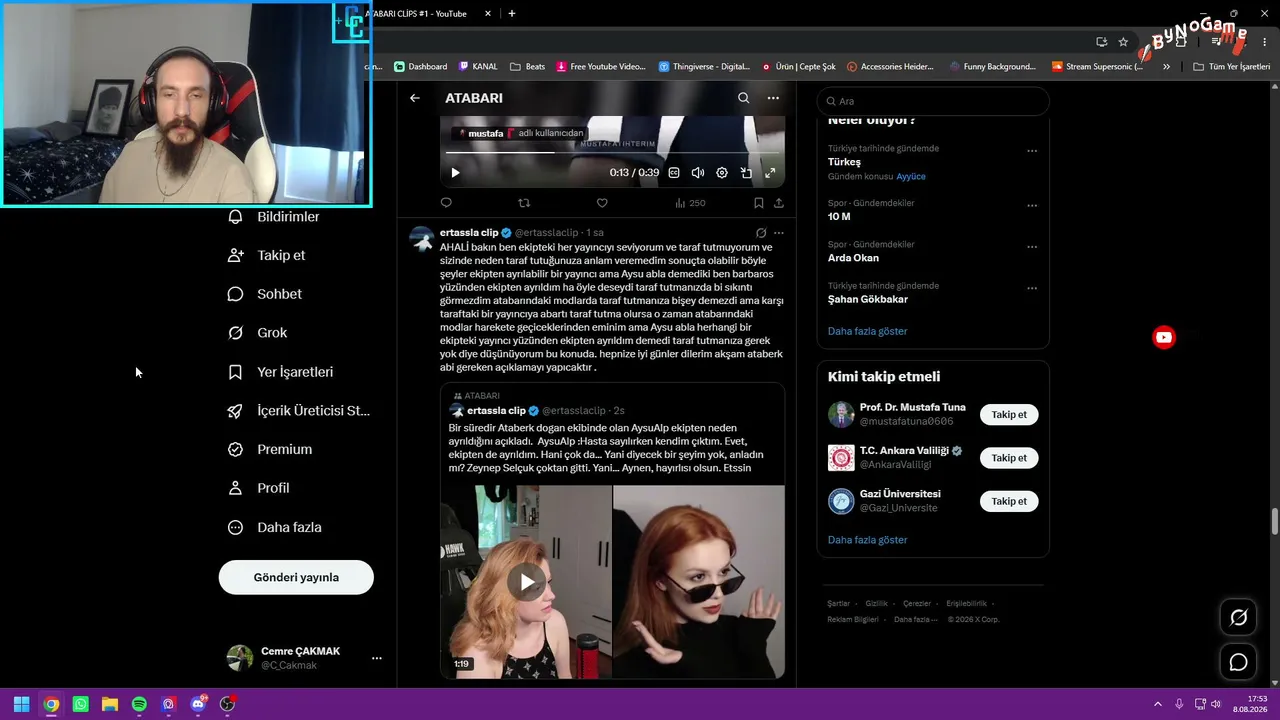
Task: Enter fullscreen on the video player
Action: click(x=770, y=173)
